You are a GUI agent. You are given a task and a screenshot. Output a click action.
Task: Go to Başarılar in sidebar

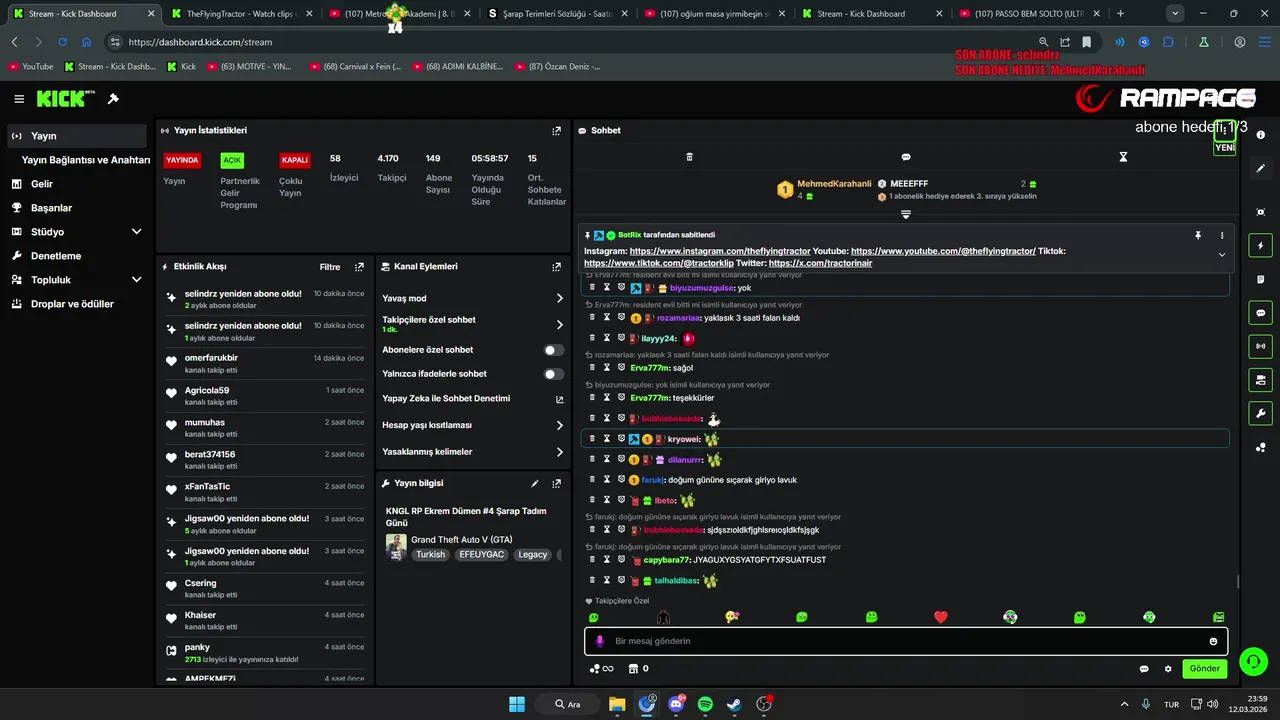pos(78,208)
